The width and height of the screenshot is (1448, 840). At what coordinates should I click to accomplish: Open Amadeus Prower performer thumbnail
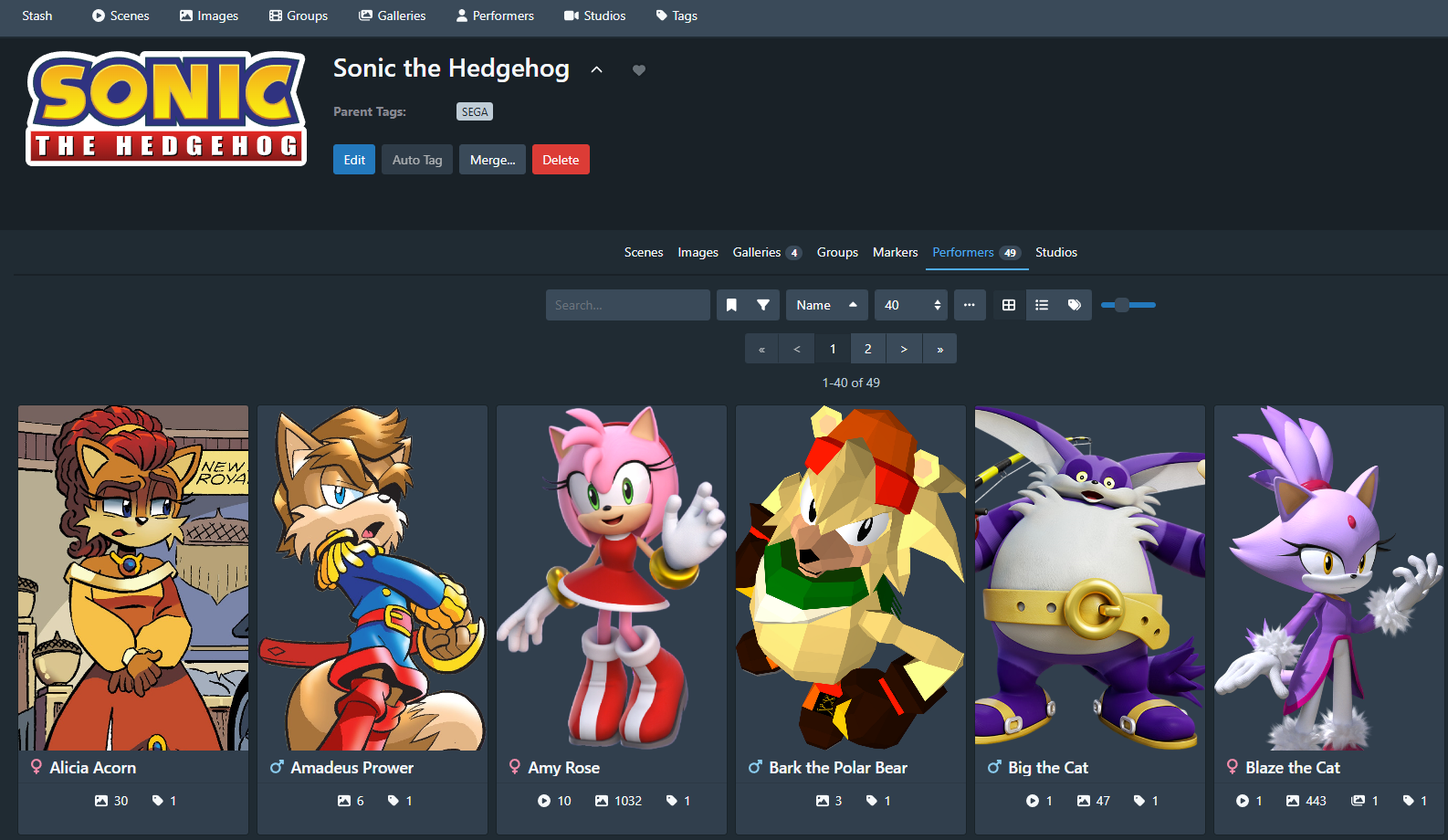[x=372, y=578]
